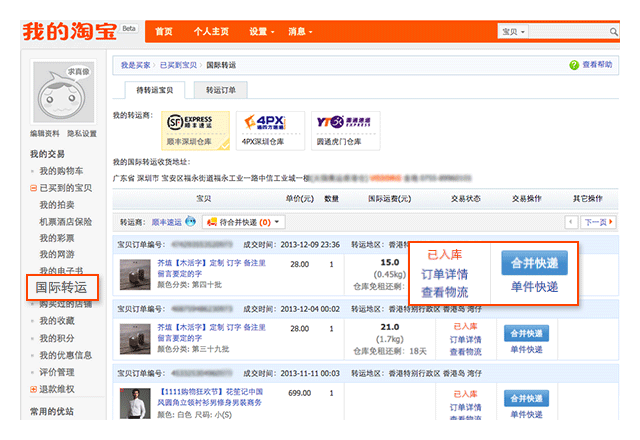The height and width of the screenshot is (440, 640).
Task: Open 国际转运 in the sidebar
Action: point(62,288)
